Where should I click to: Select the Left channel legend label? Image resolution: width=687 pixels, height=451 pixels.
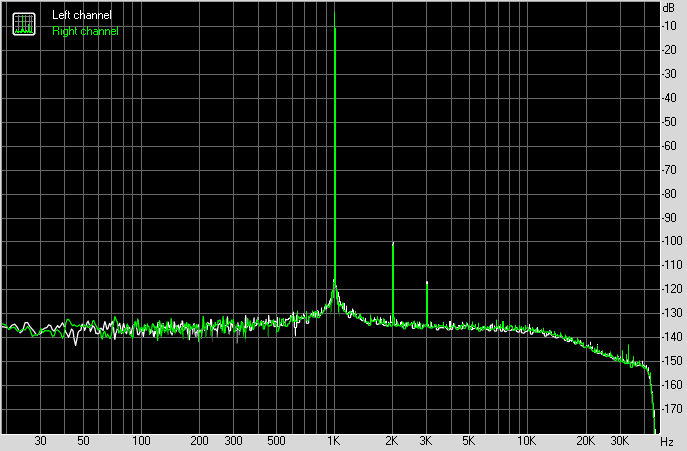pyautogui.click(x=82, y=15)
